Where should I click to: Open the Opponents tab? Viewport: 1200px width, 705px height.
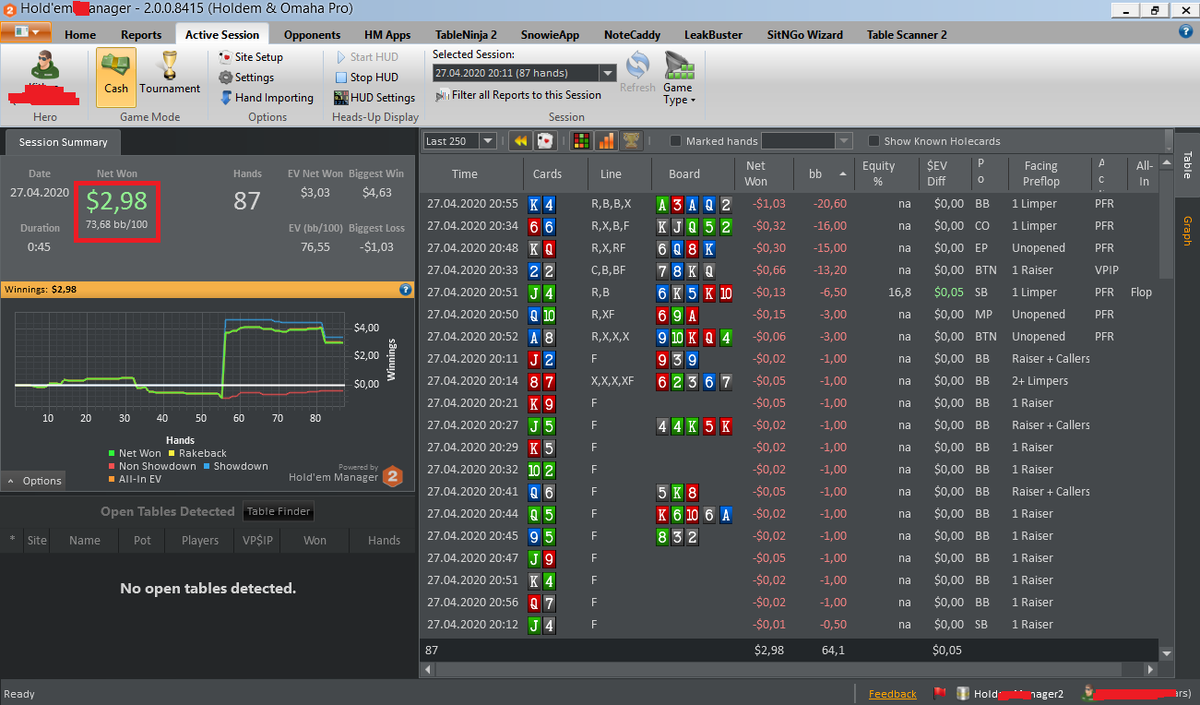312,34
